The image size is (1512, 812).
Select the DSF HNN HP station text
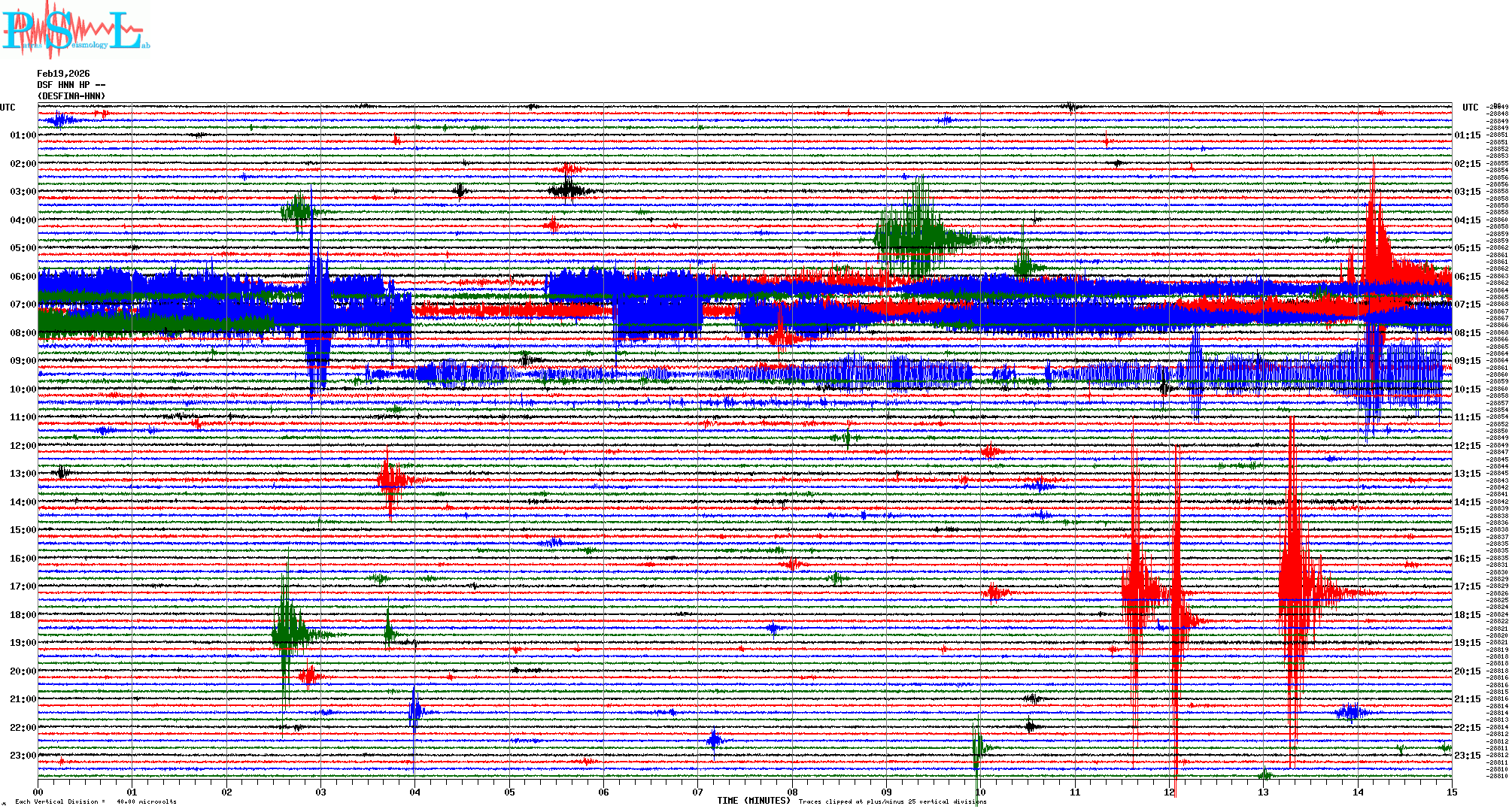[x=71, y=85]
